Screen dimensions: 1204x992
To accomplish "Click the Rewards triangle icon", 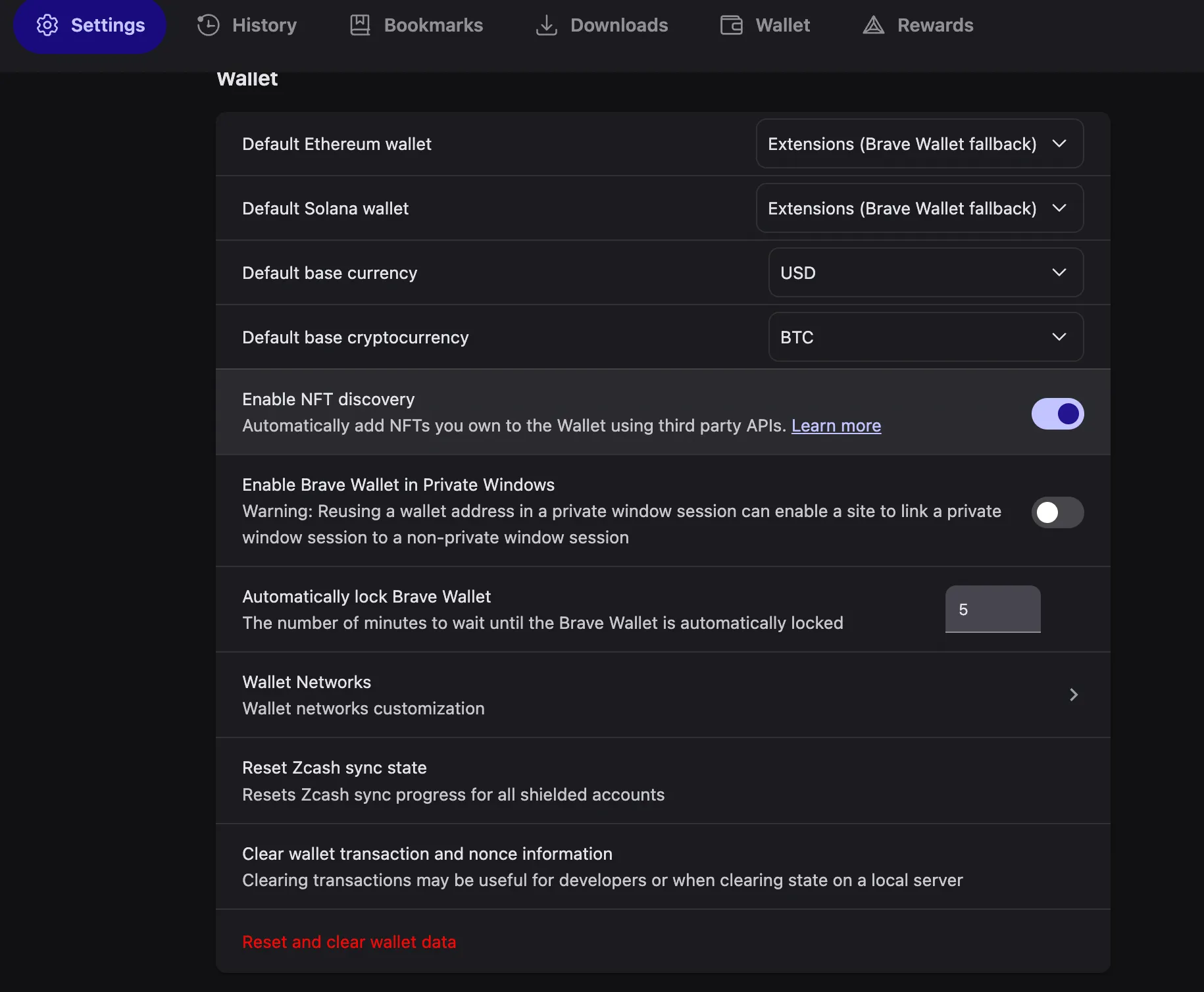I will click(x=874, y=25).
